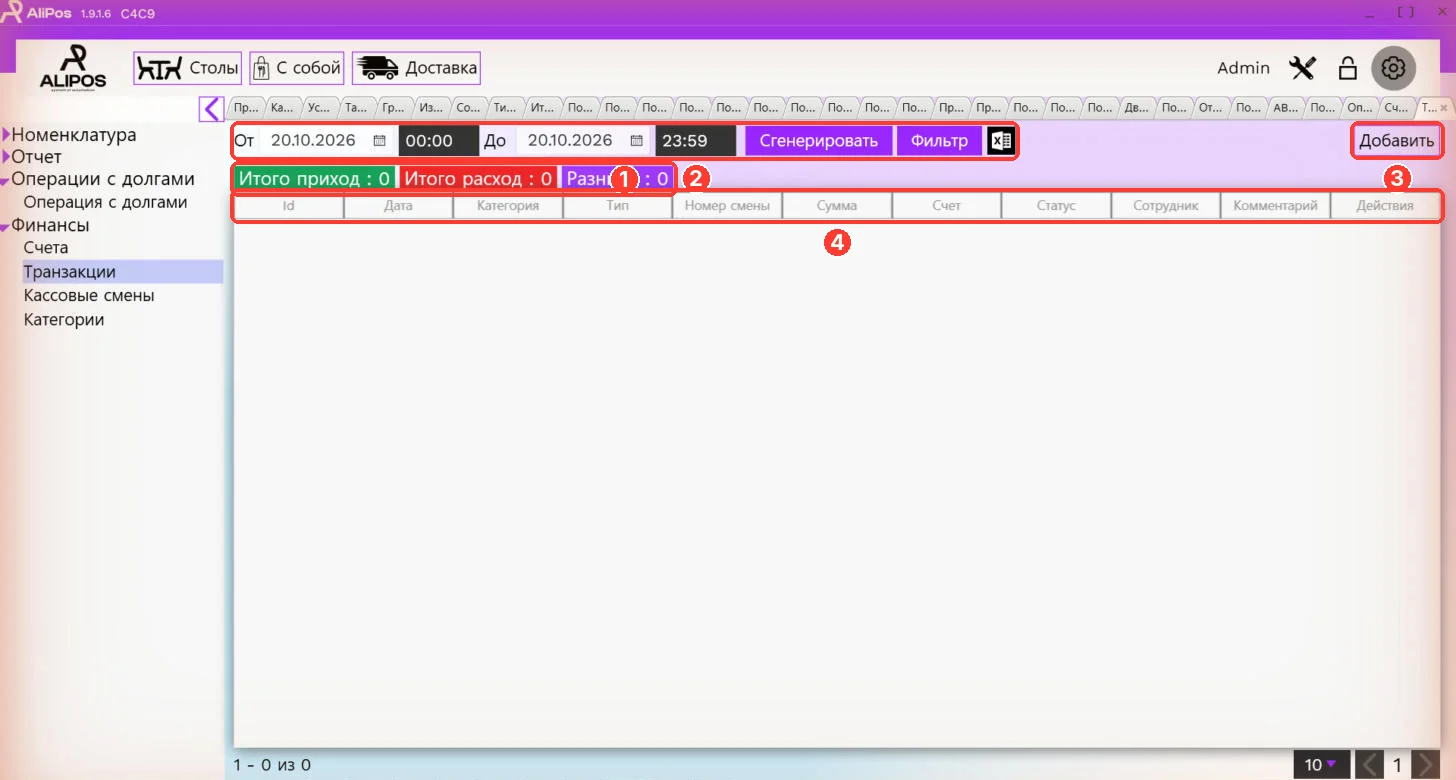Image resolution: width=1456 pixels, height=780 pixels.
Task: Open the Столы tables view
Action: click(x=188, y=68)
